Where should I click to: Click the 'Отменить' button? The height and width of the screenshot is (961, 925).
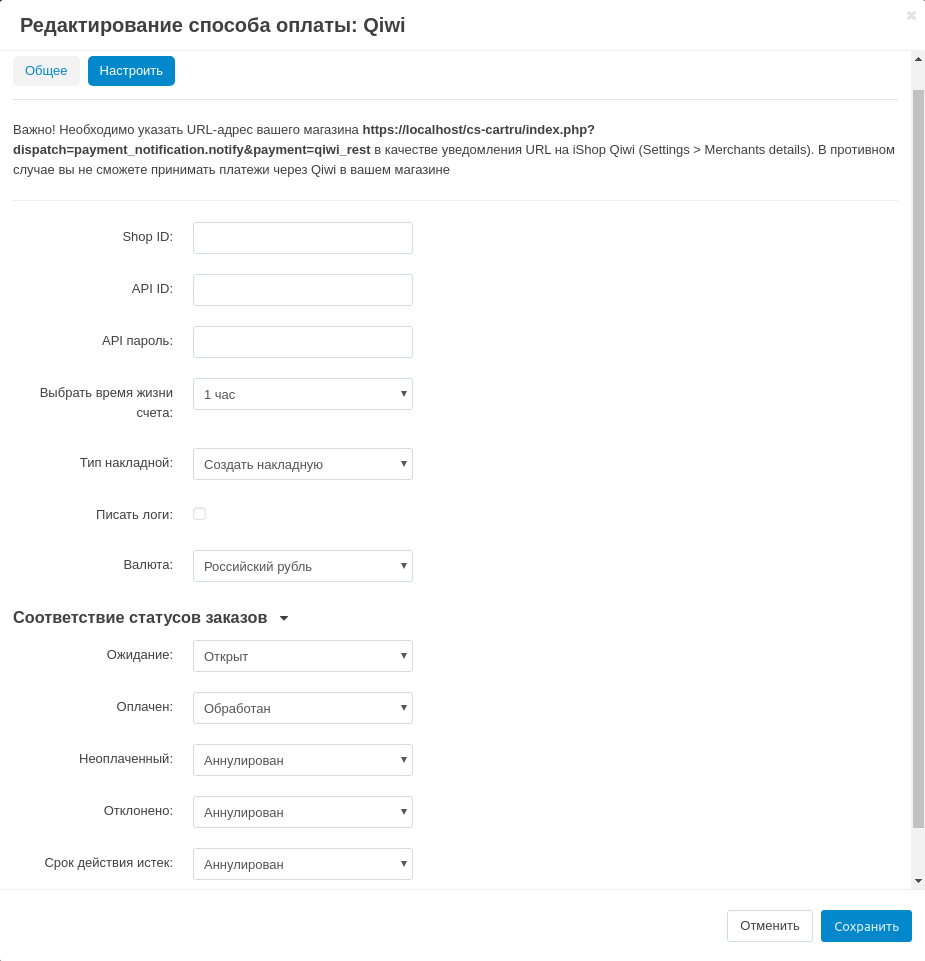click(769, 926)
